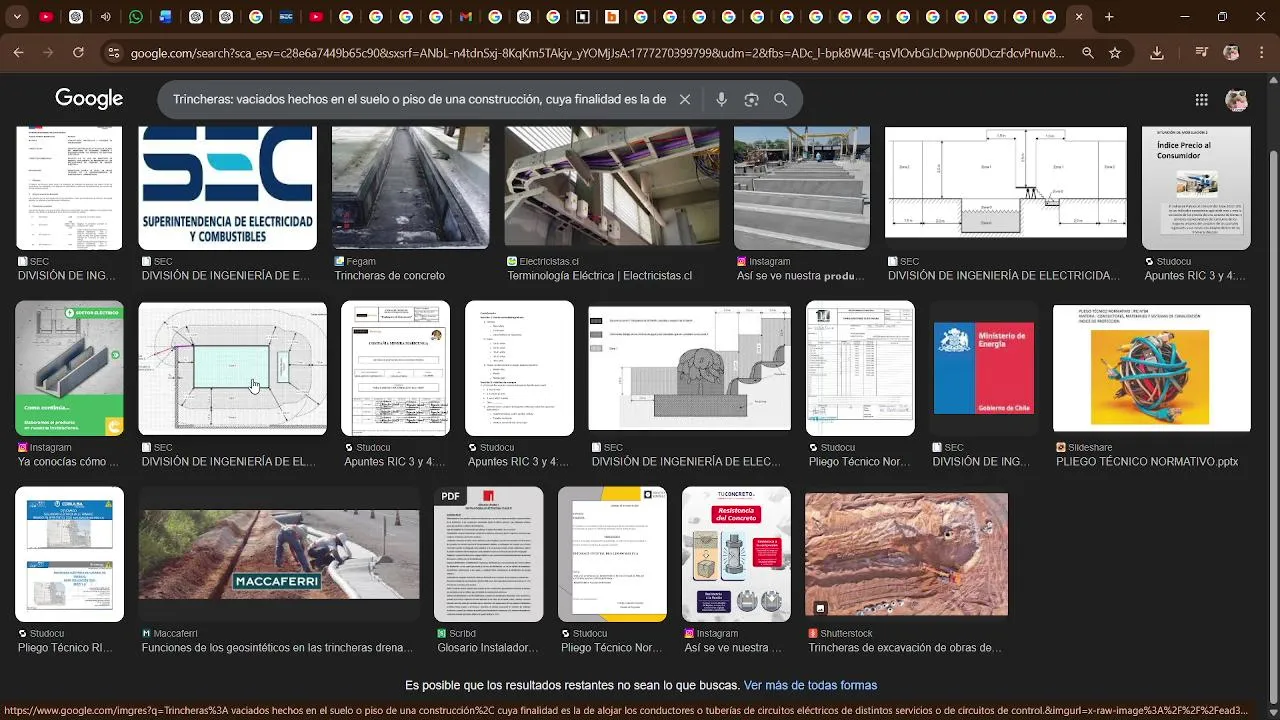The width and height of the screenshot is (1280, 720).
Task: Click 'Apuntes RIC 3 y 4:...' under the consumer index image
Action: point(1196,276)
